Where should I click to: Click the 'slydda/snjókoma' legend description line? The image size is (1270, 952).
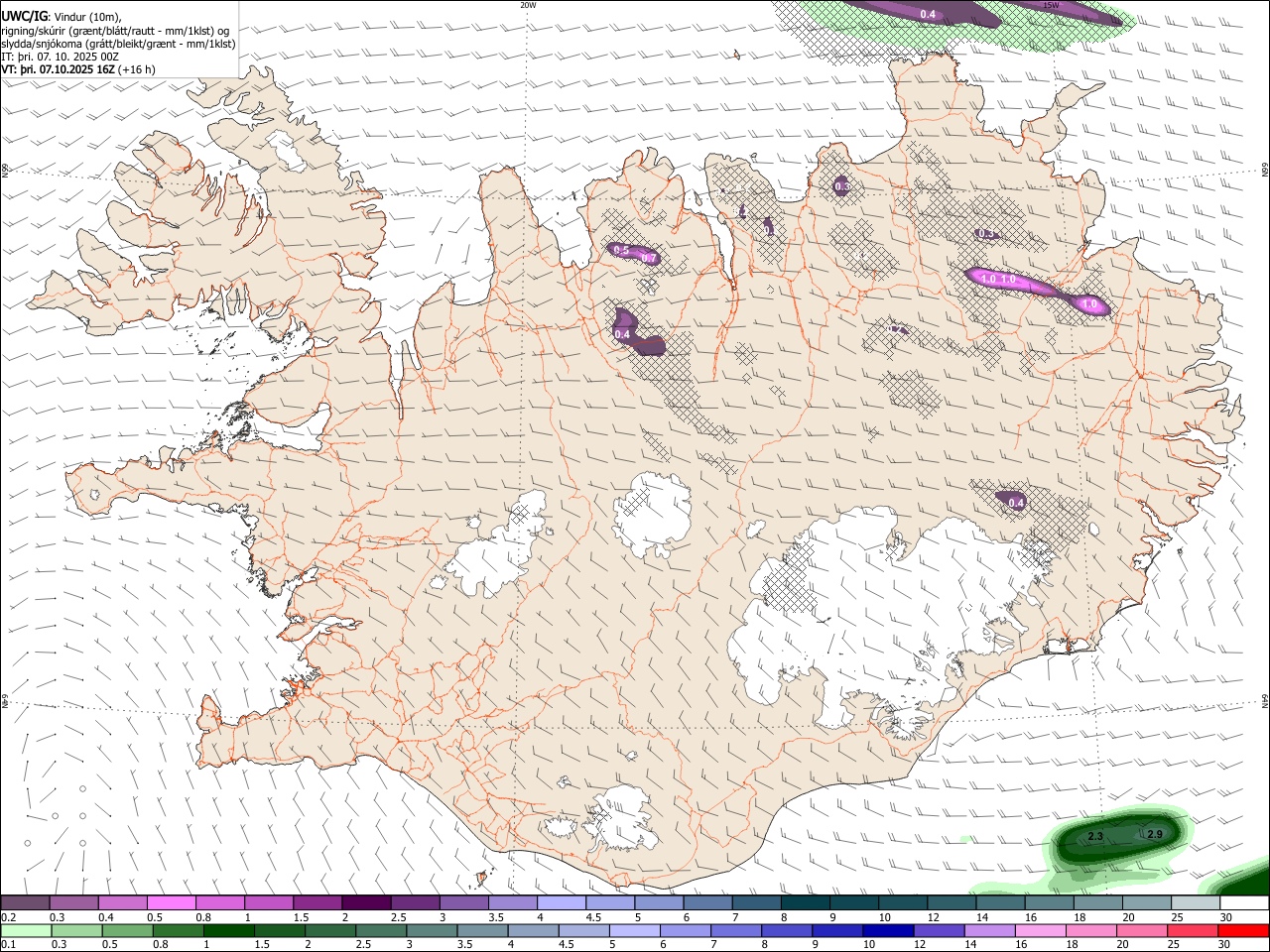point(118,43)
